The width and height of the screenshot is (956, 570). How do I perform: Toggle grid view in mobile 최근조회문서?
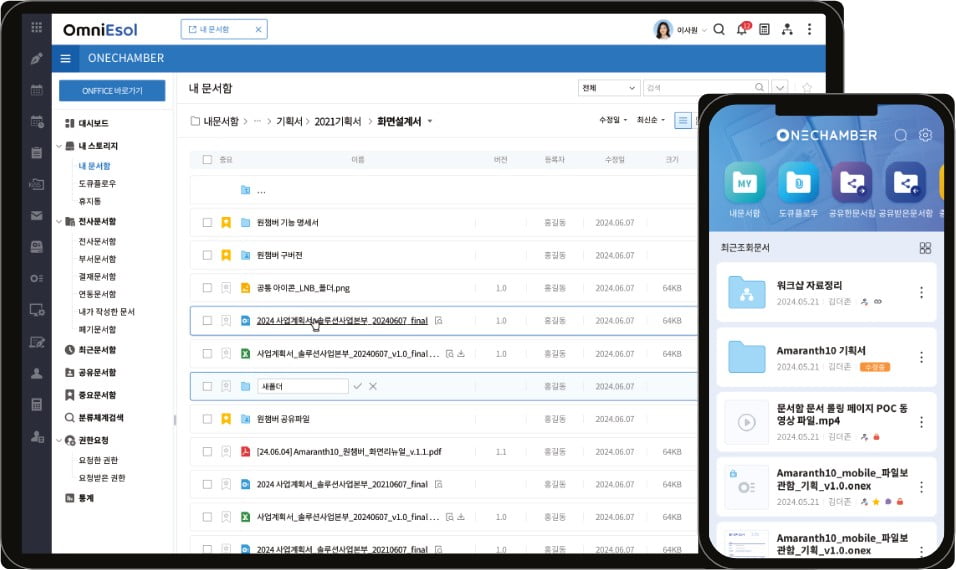(x=925, y=248)
